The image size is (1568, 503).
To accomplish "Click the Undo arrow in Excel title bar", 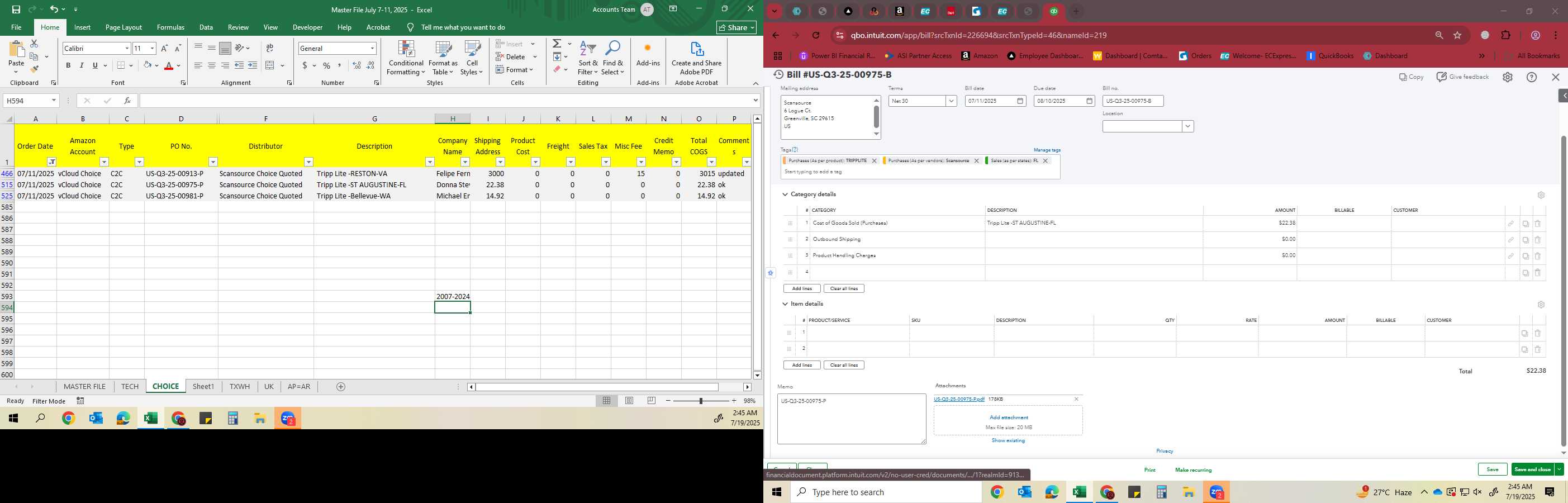I will (54, 9).
